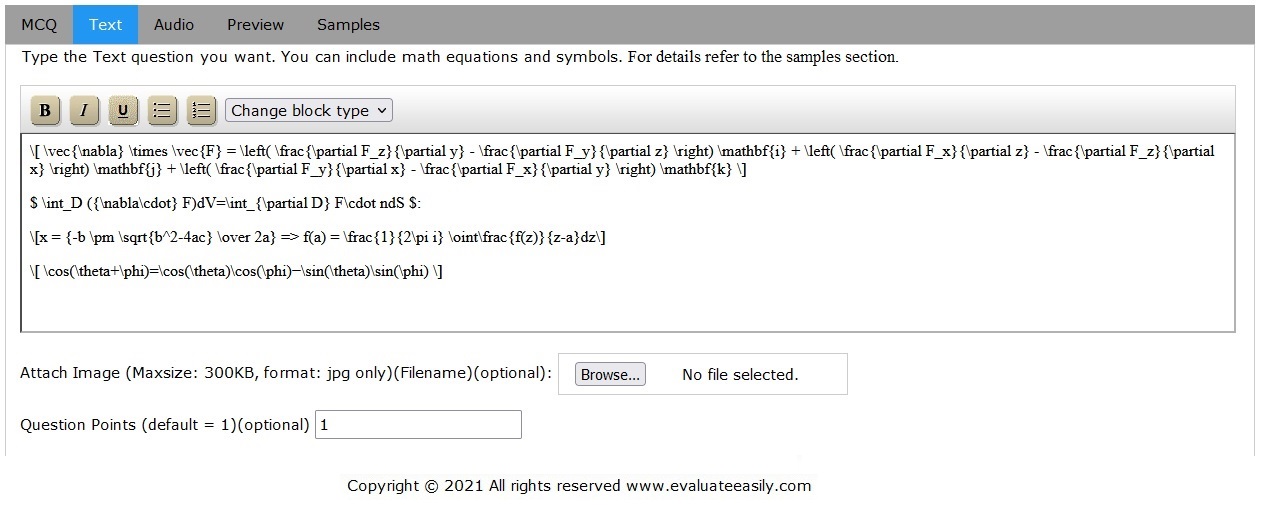The image size is (1262, 505).
Task: Click the www.evaluateeasily.com footer text
Action: [718, 486]
